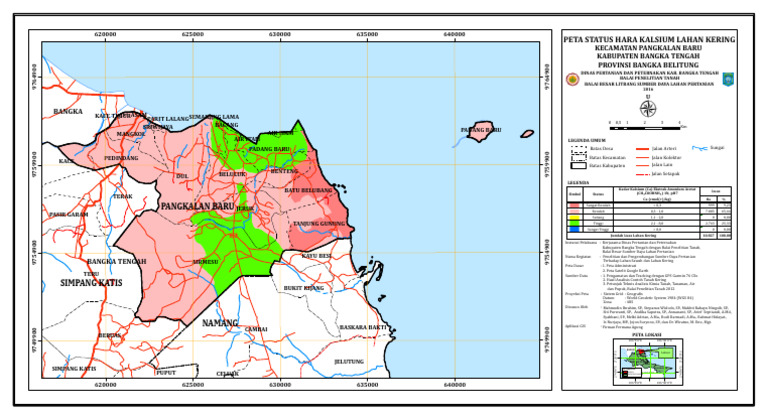Click the large 'PANGKALAN BARU' map label
This screenshot has height=419, width=768.
[x=197, y=206]
